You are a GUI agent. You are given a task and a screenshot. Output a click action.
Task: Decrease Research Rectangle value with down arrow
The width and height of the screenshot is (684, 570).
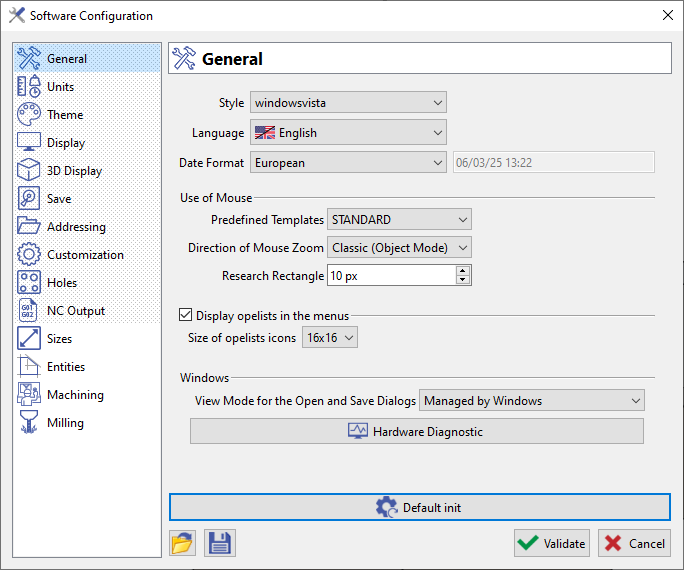point(462,280)
